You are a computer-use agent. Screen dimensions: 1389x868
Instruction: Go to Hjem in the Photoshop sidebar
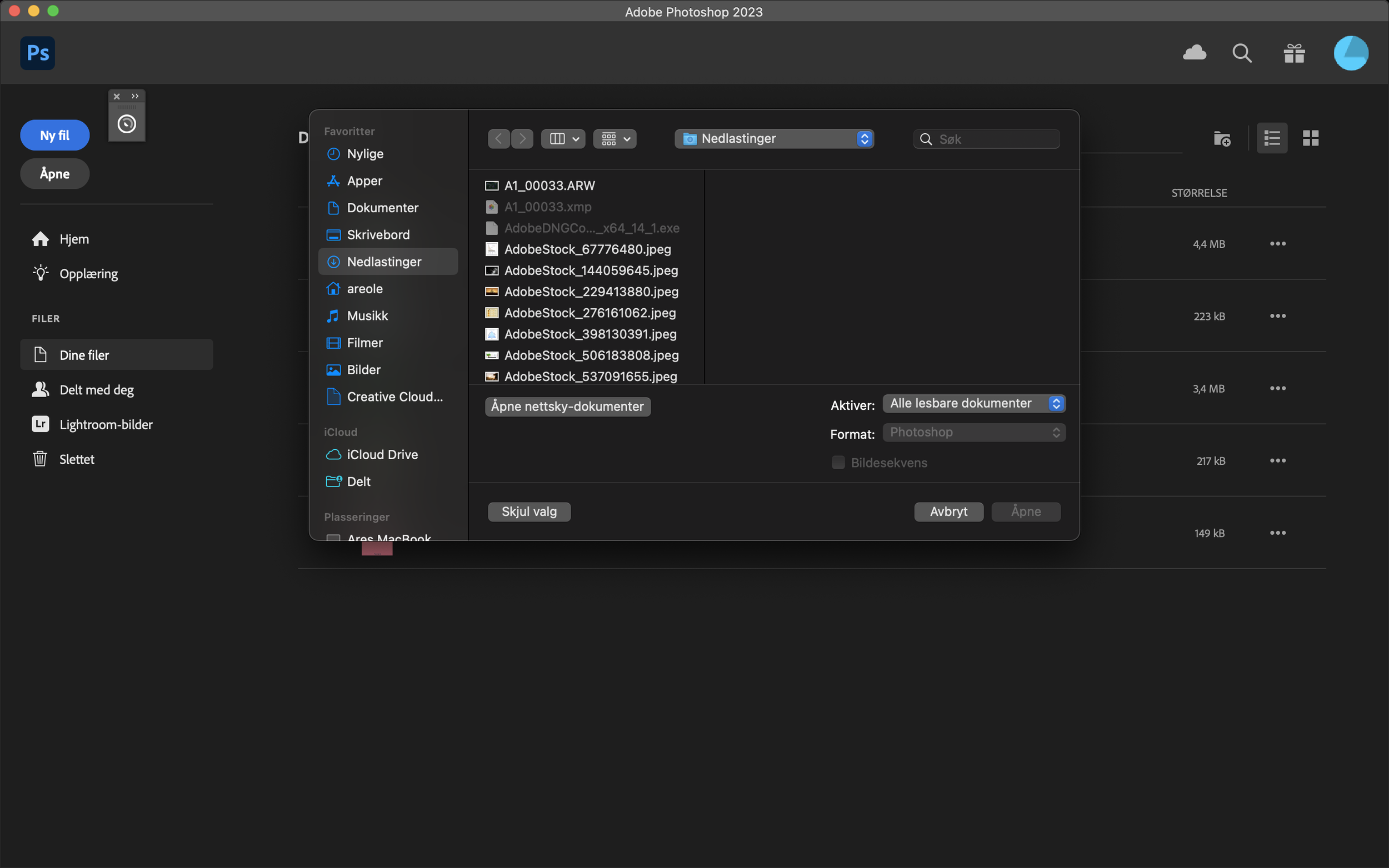coord(61,239)
